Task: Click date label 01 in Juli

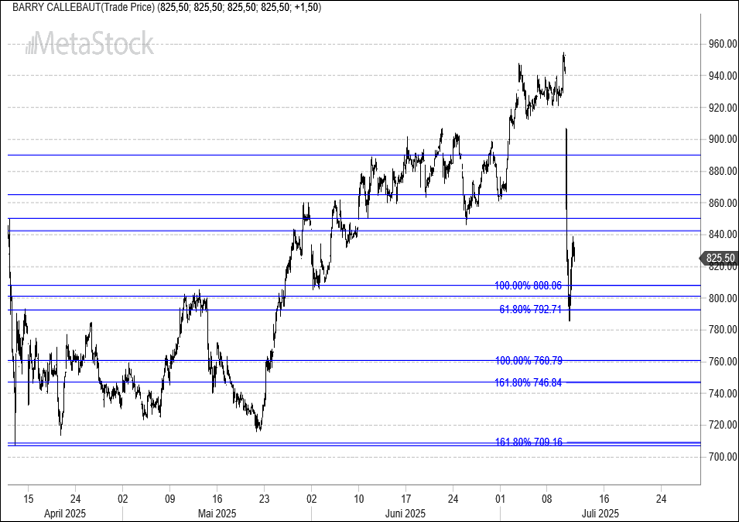Action: [x=500, y=498]
